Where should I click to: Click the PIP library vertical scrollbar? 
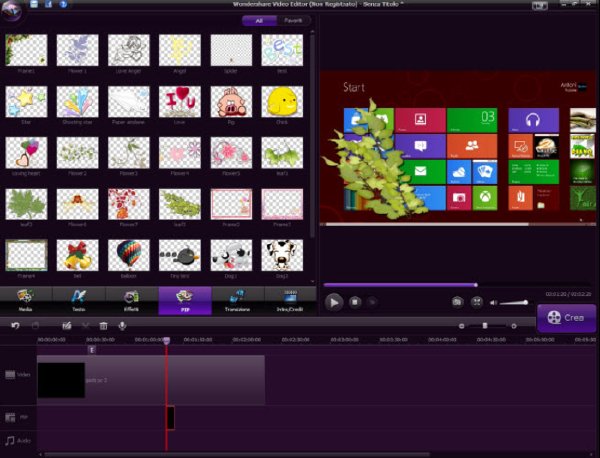(312, 134)
